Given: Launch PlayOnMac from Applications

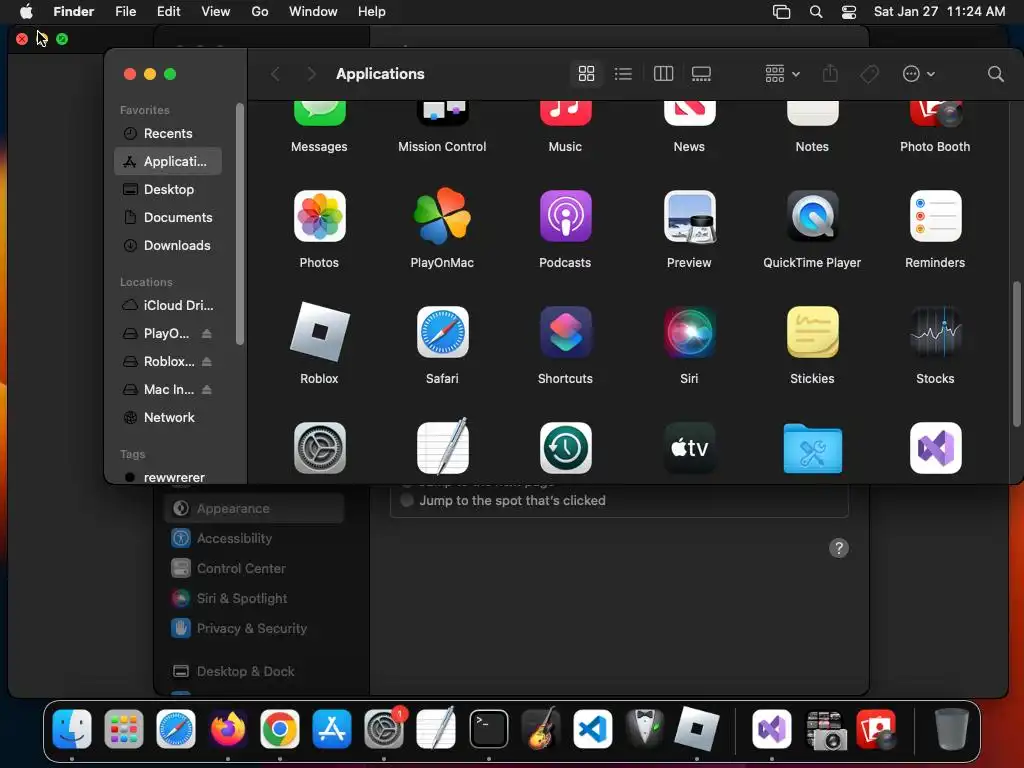Looking at the screenshot, I should [442, 216].
